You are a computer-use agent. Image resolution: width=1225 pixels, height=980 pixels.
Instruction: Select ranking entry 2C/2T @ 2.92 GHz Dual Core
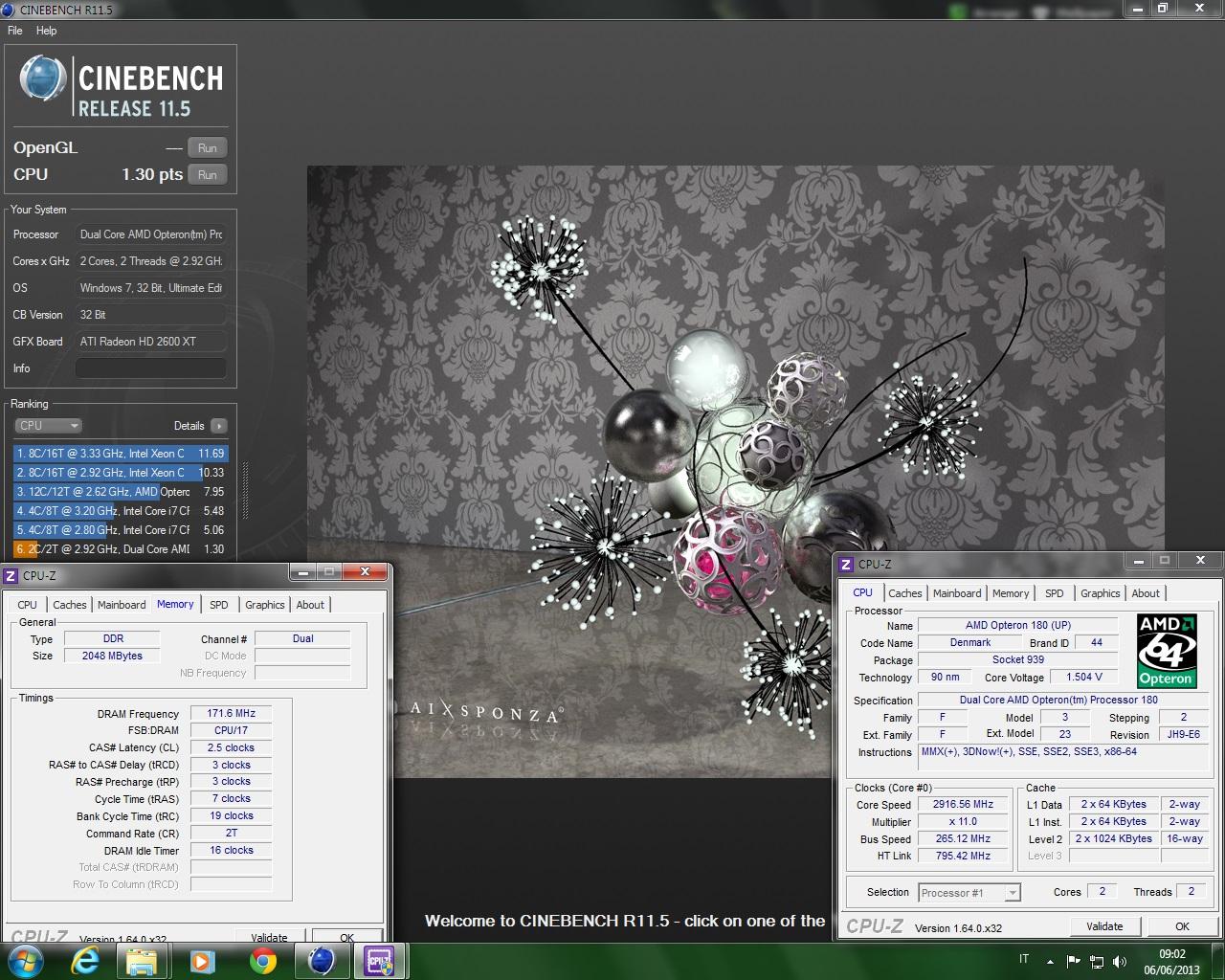[121, 549]
